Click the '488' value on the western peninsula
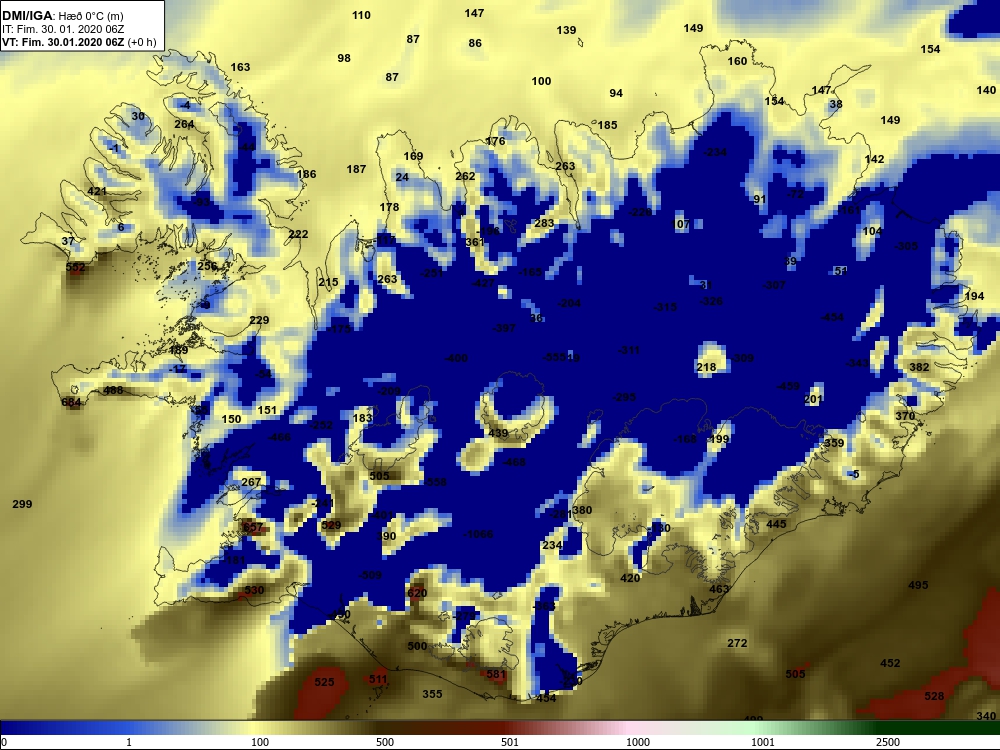The width and height of the screenshot is (1000, 750). point(113,390)
